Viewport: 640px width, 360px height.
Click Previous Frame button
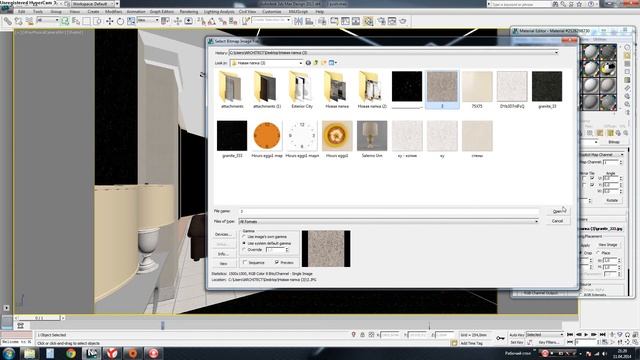tap(578, 335)
